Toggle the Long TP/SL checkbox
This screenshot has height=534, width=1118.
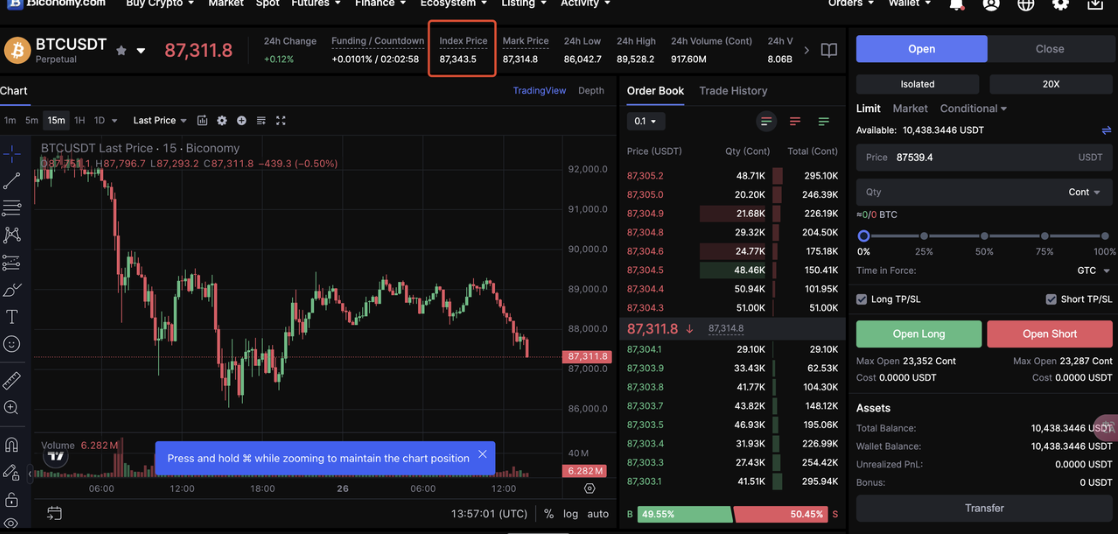(862, 299)
